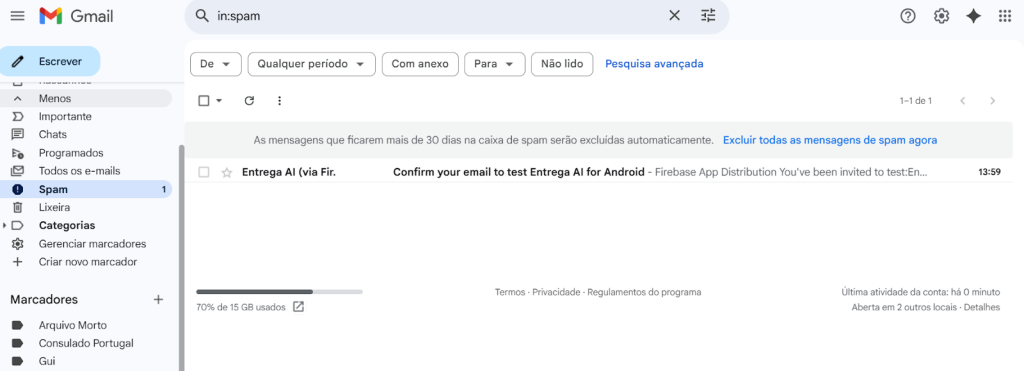Open the 'Qualquer período' date dropdown
Image resolution: width=1024 pixels, height=371 pixels.
click(x=312, y=64)
